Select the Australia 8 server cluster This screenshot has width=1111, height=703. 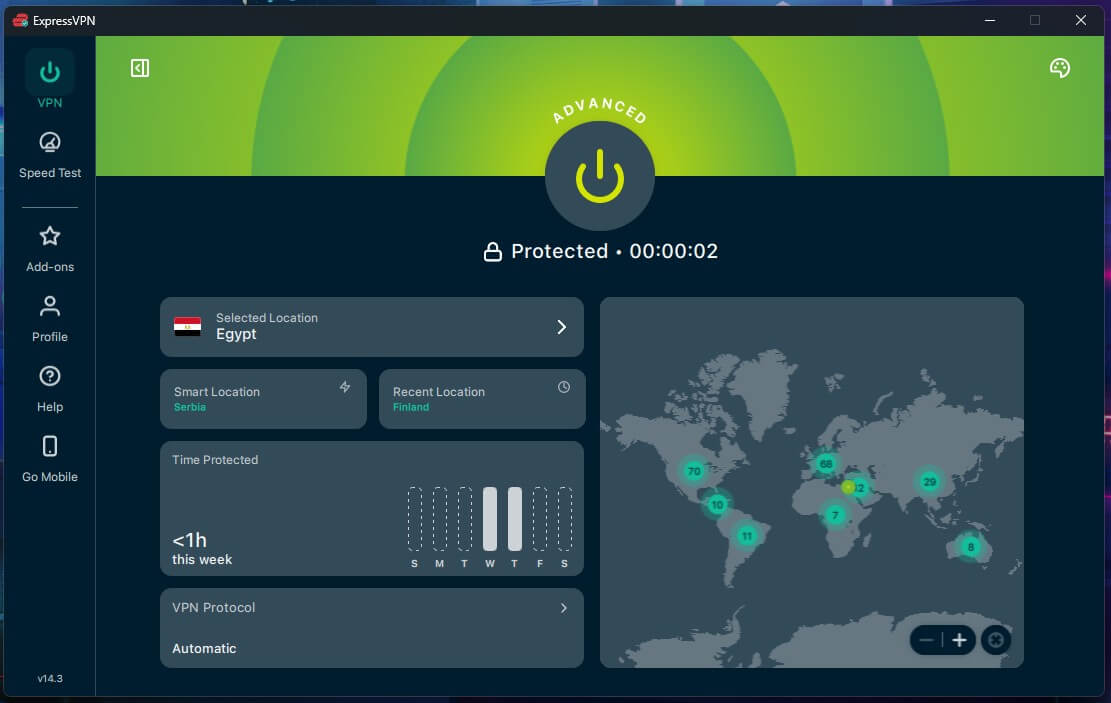pyautogui.click(x=971, y=546)
